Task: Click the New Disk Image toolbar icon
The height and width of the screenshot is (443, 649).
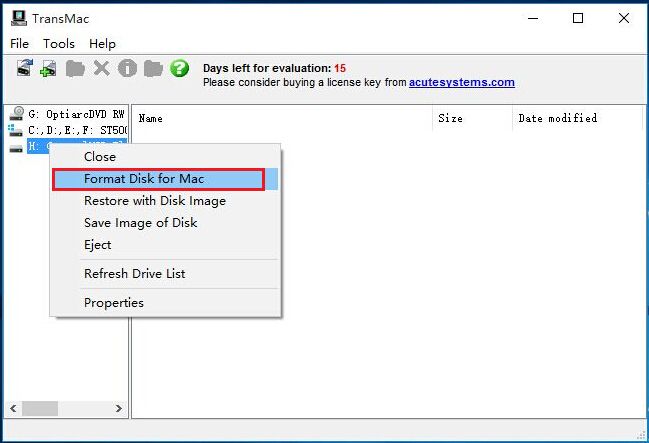Action: [48, 68]
